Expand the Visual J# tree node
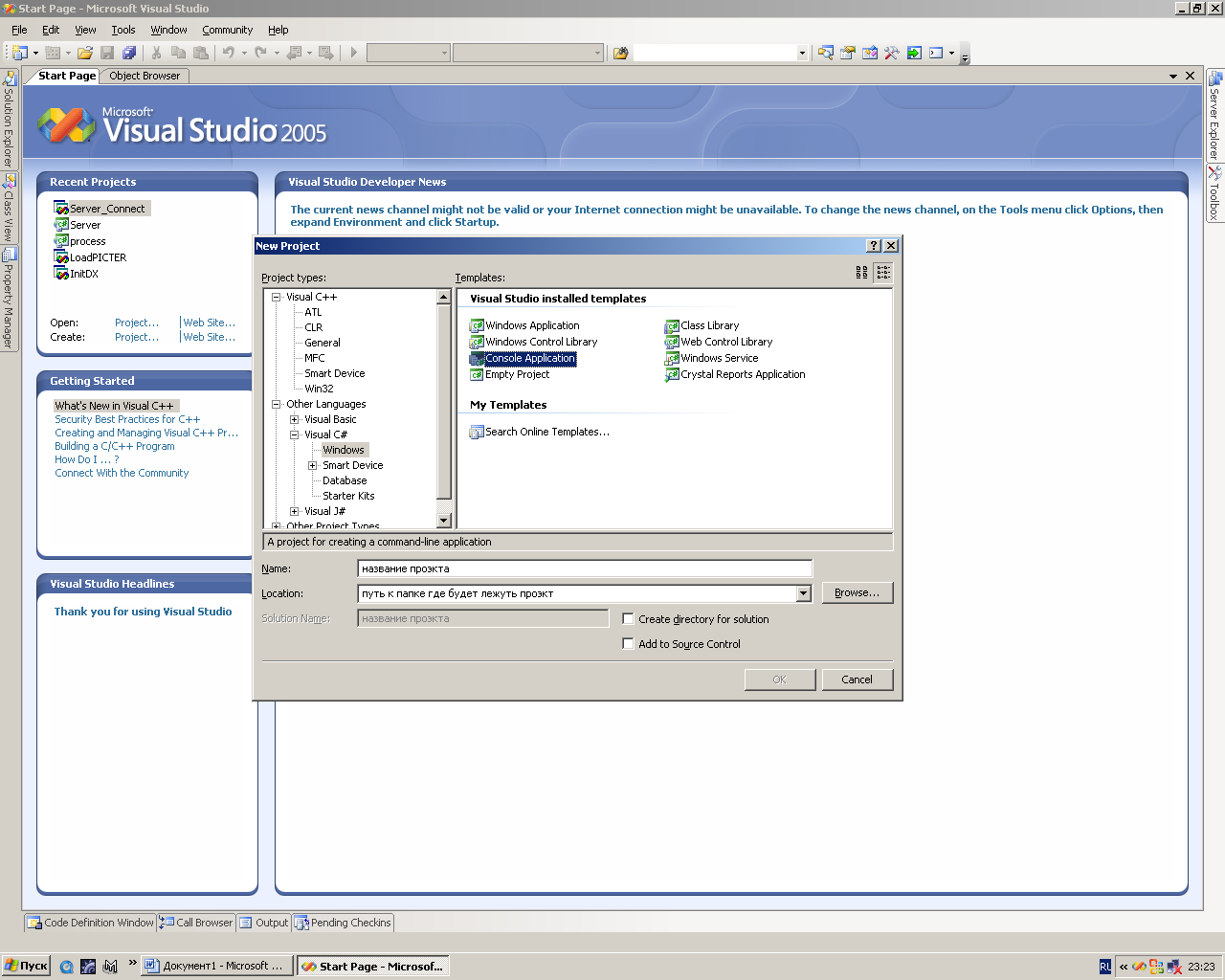Viewport: 1225px width, 980px height. tap(295, 511)
